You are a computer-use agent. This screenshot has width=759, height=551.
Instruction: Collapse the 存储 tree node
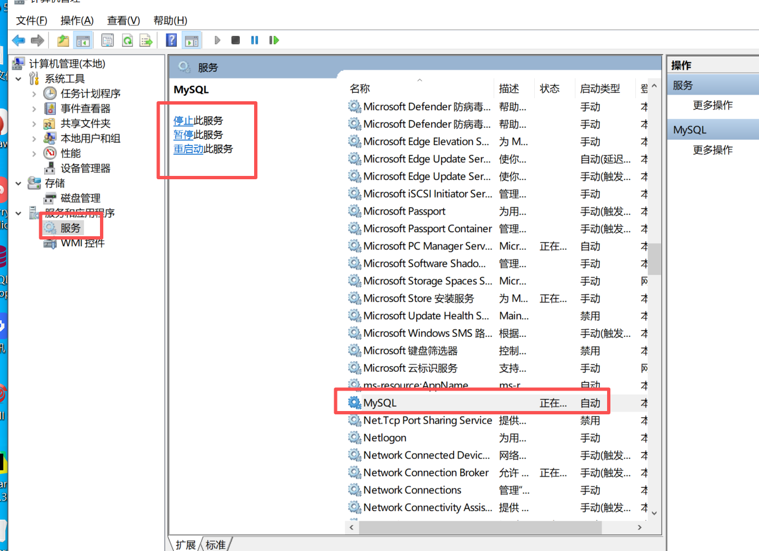coord(18,183)
